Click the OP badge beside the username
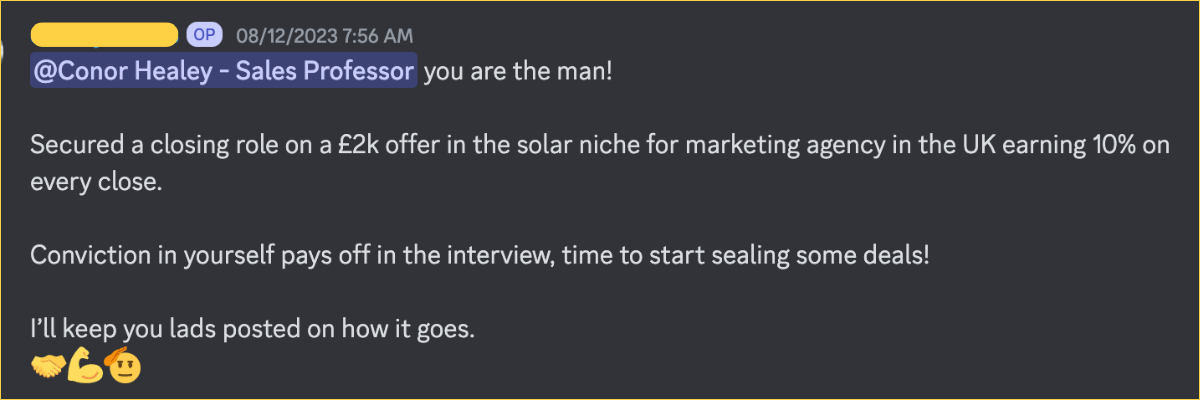1200x400 pixels. click(203, 36)
